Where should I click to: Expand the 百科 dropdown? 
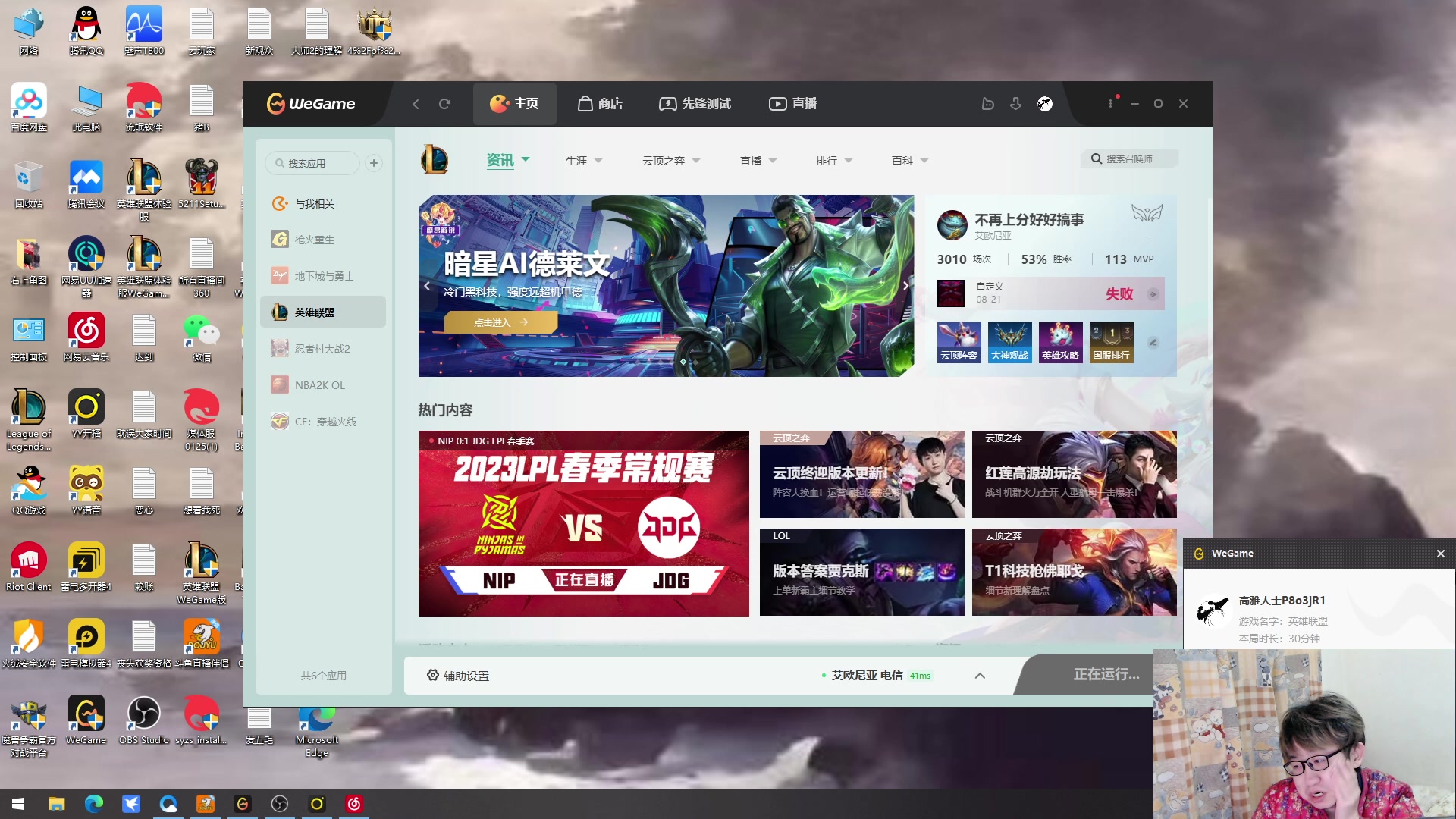pos(924,161)
